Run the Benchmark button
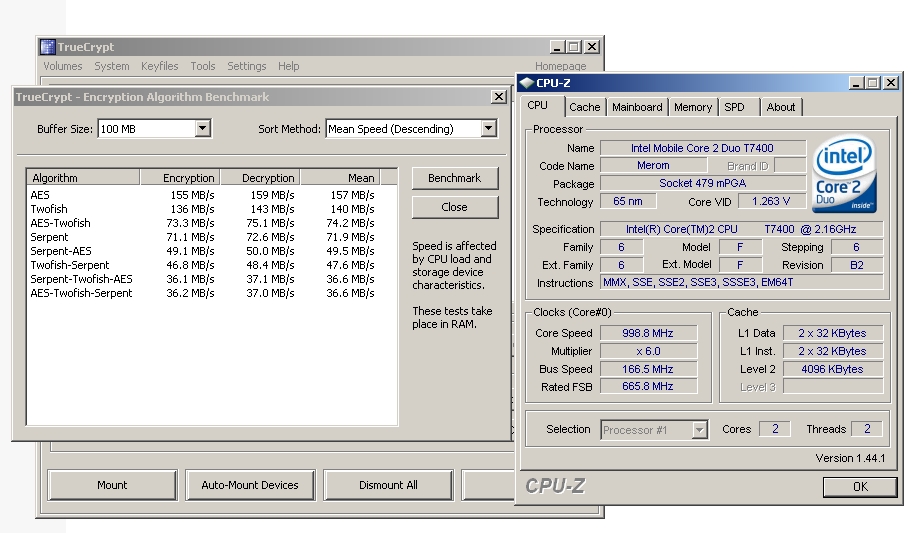The height and width of the screenshot is (533, 922). pos(455,178)
